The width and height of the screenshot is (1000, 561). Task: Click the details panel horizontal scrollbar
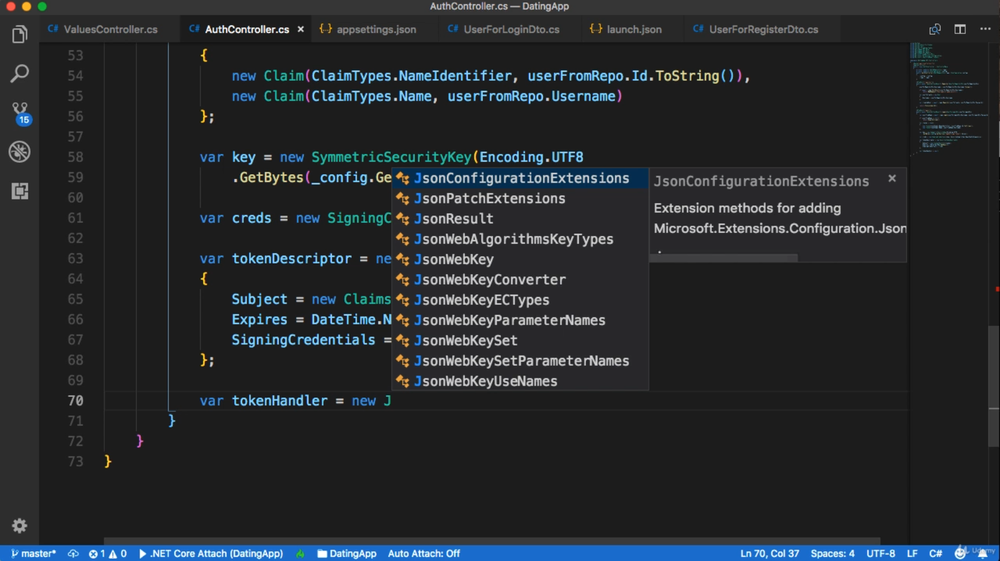point(724,258)
